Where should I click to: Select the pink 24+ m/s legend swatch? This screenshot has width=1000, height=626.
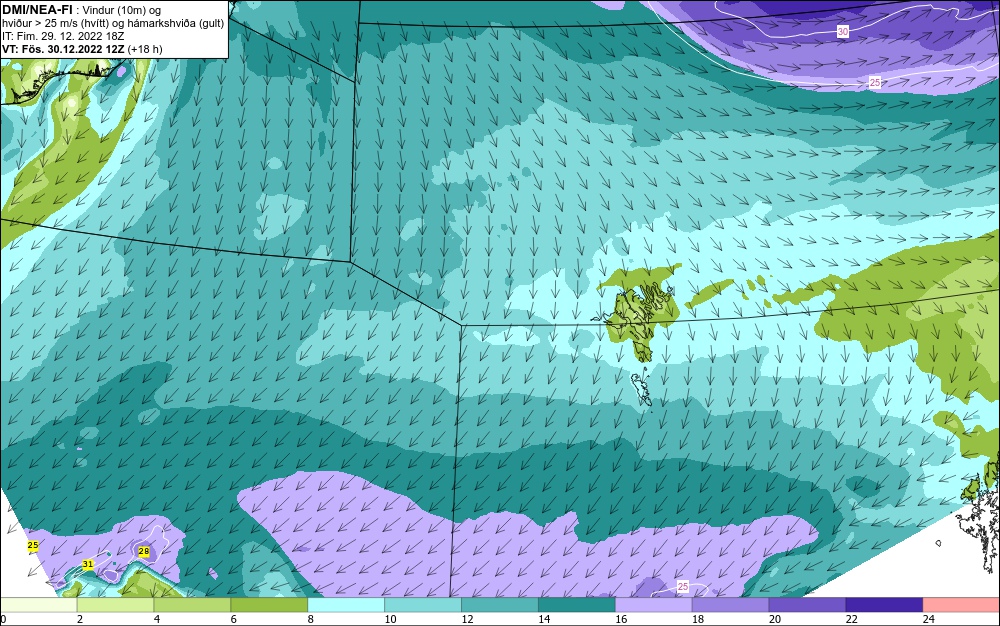click(961, 605)
